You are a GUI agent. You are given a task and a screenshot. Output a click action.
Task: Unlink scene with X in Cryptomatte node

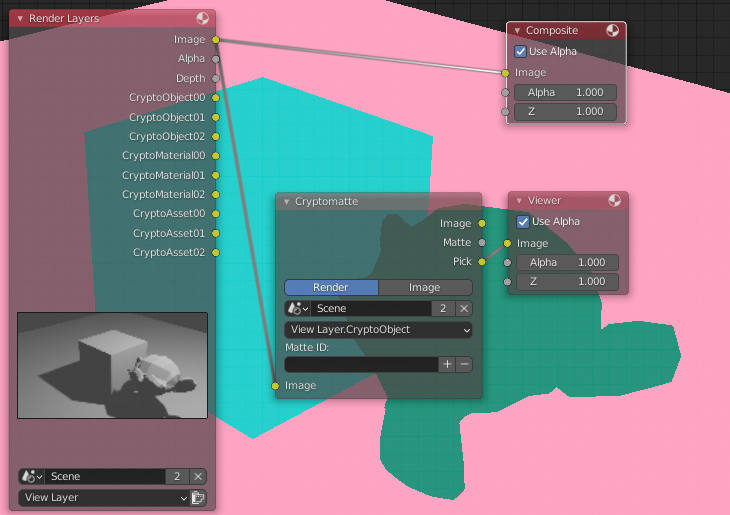(464, 308)
